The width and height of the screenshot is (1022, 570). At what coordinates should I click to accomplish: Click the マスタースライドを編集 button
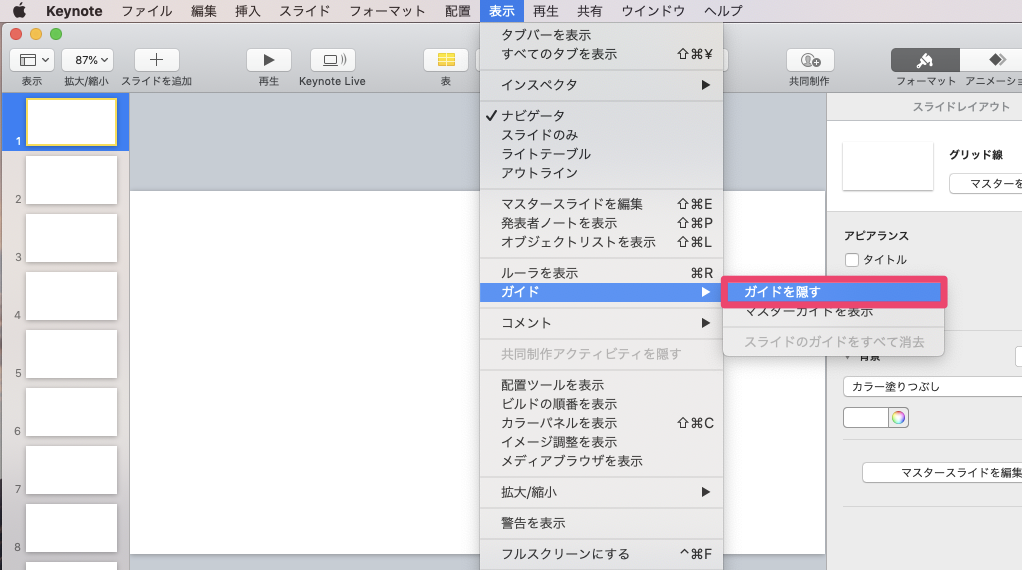[940, 472]
